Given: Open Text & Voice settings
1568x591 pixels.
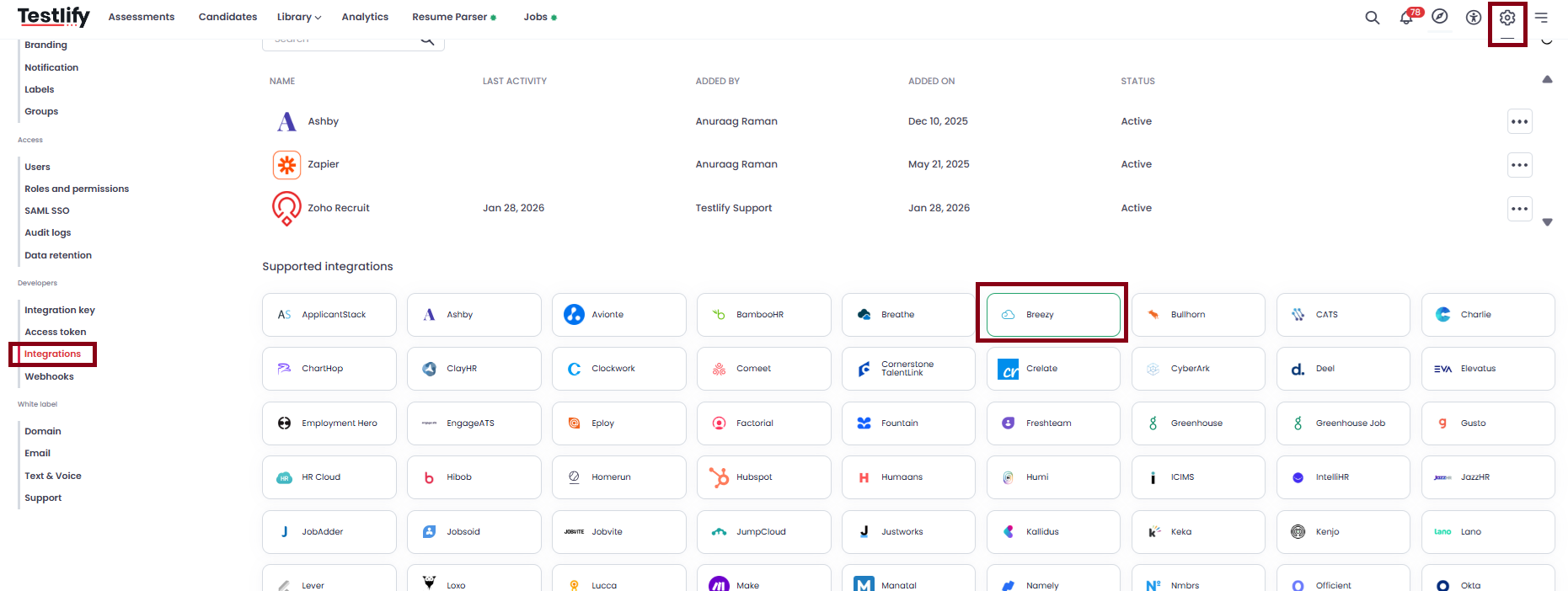Looking at the screenshot, I should (x=53, y=476).
